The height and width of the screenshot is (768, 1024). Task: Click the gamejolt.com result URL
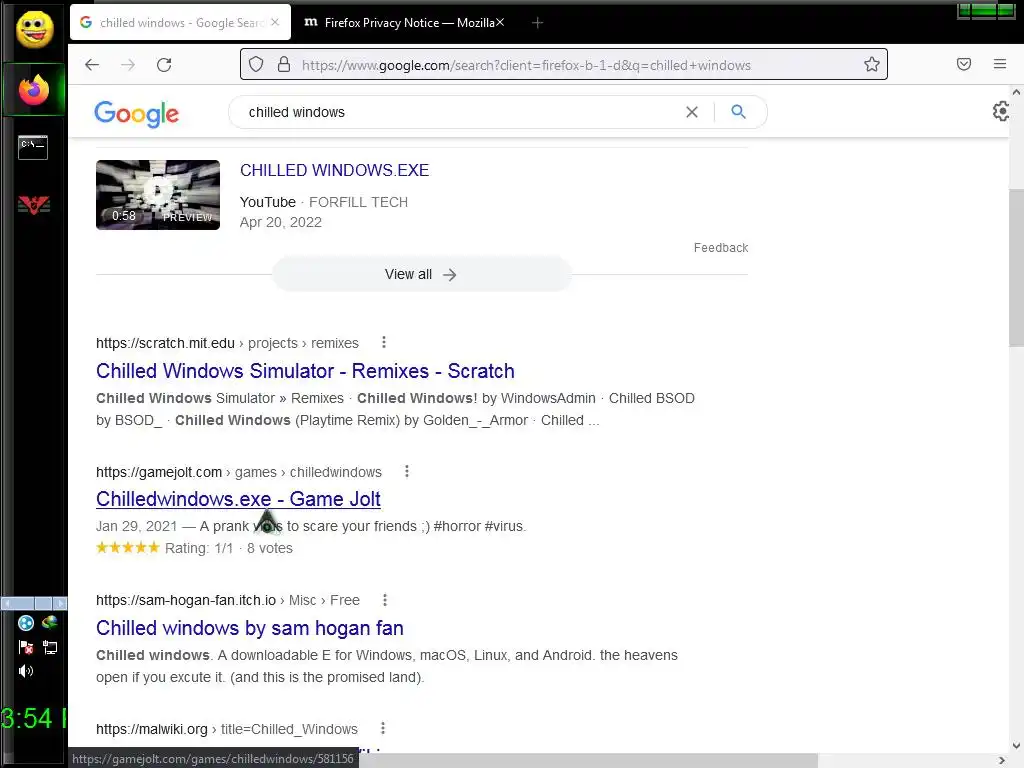pos(239,472)
